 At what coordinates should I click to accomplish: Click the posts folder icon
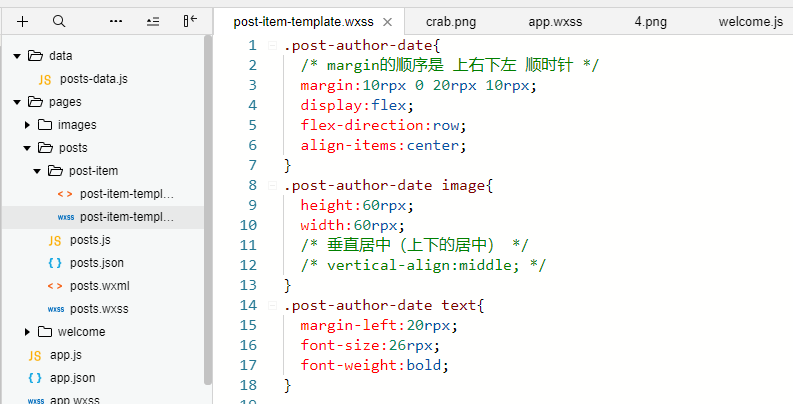pyautogui.click(x=46, y=148)
